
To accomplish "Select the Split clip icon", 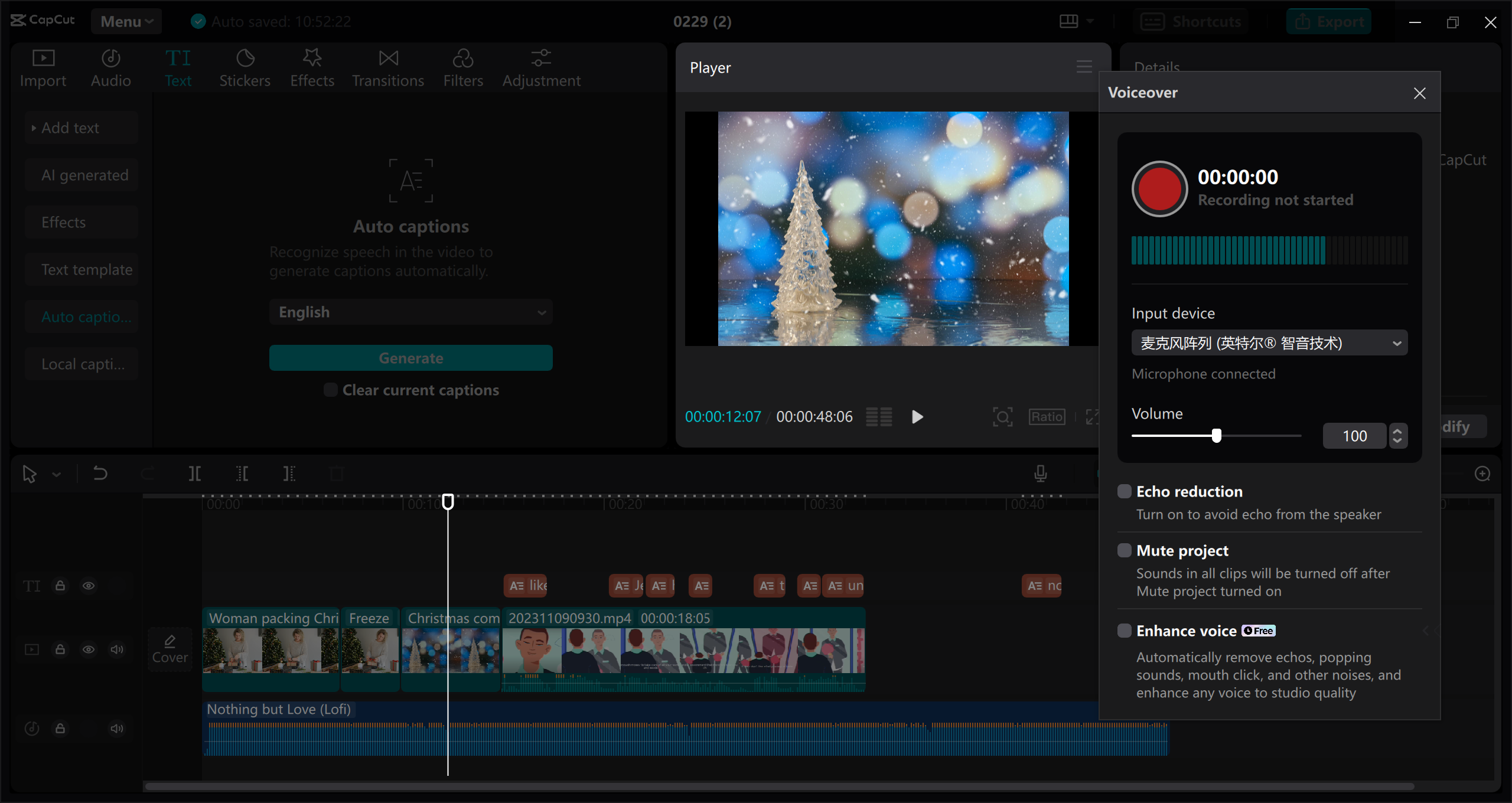I will pos(194,473).
